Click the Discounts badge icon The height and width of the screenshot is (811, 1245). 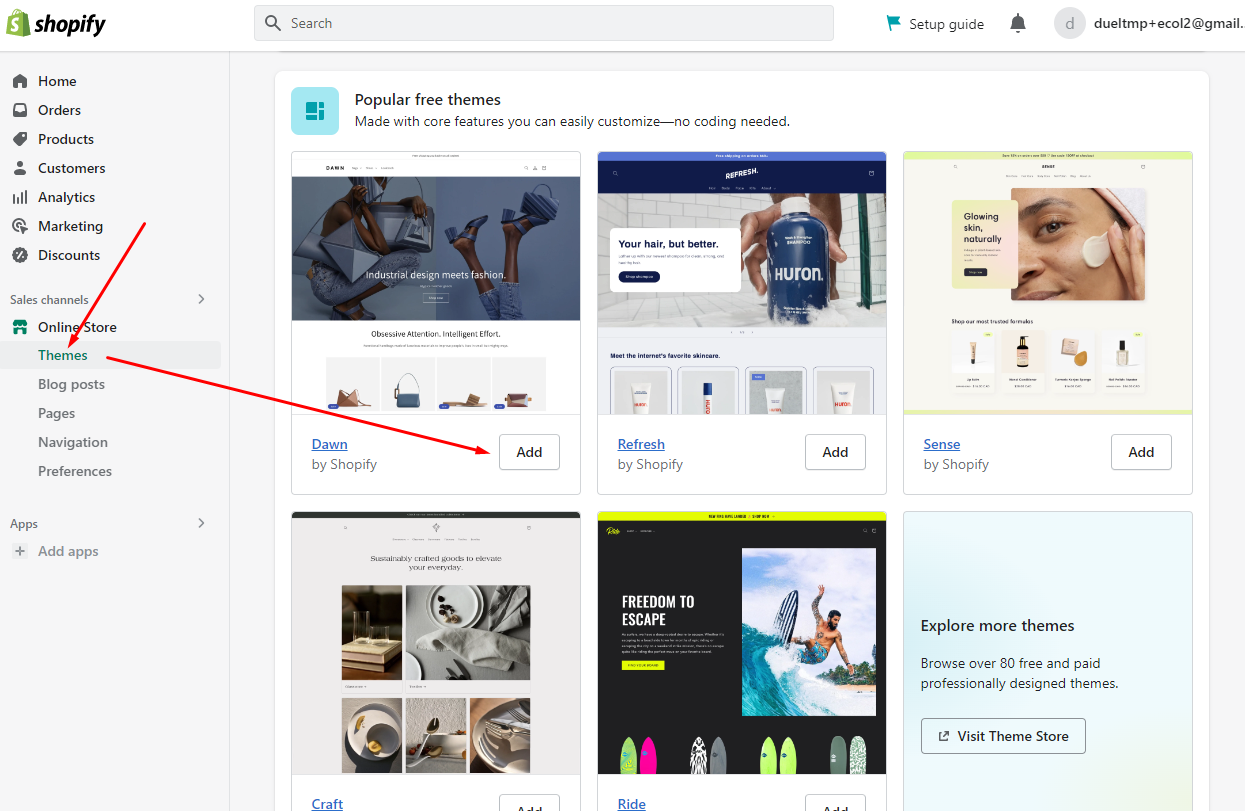pyautogui.click(x=20, y=255)
